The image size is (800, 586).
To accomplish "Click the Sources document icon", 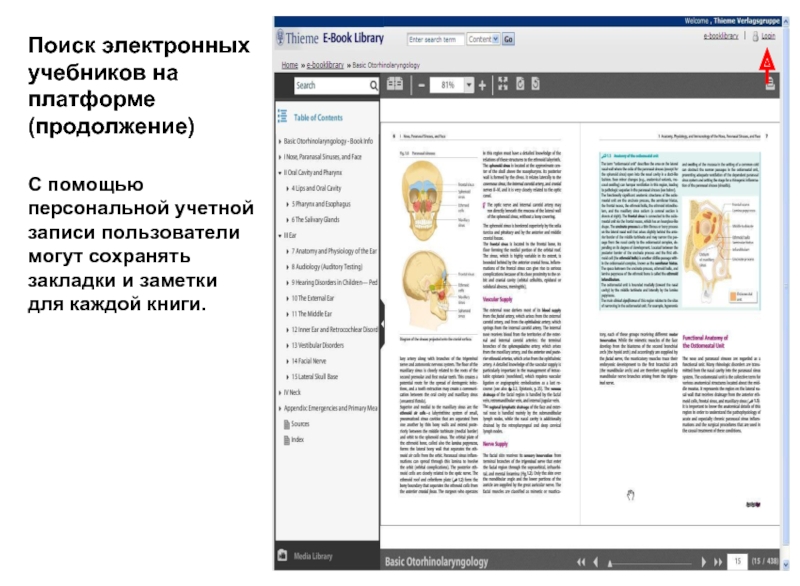I will 287,424.
